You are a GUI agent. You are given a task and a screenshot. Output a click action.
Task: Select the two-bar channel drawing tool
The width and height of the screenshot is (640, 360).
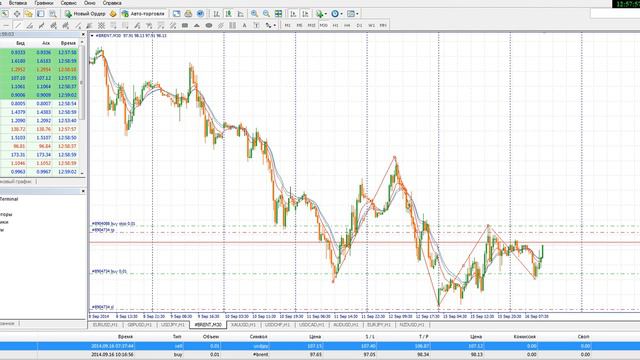click(233, 25)
